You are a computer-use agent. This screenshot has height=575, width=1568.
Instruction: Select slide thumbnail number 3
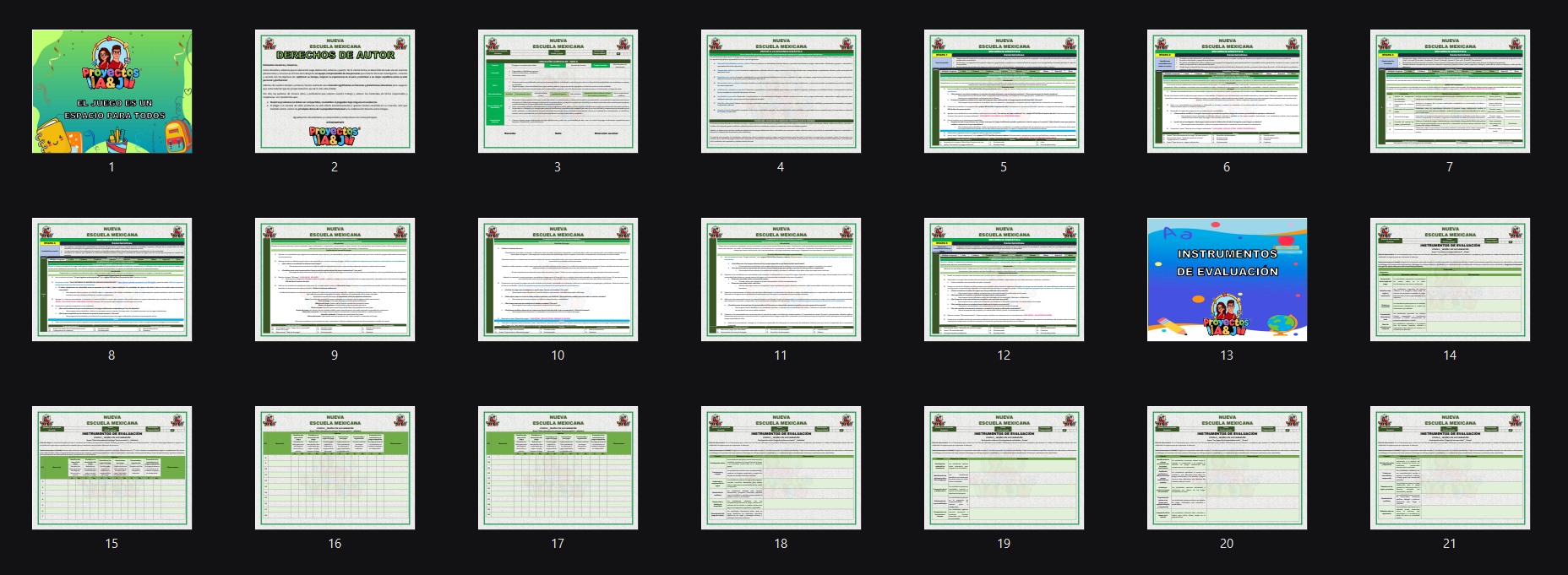point(558,91)
